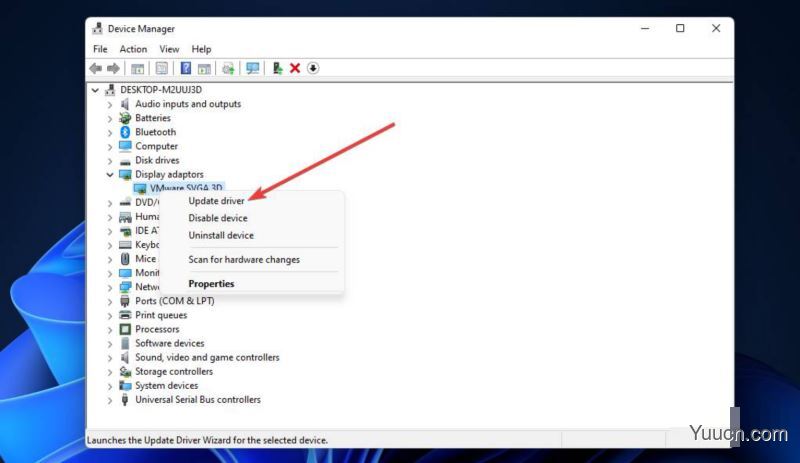Image resolution: width=800 pixels, height=463 pixels.
Task: Open Properties from the context menu
Action: [211, 283]
